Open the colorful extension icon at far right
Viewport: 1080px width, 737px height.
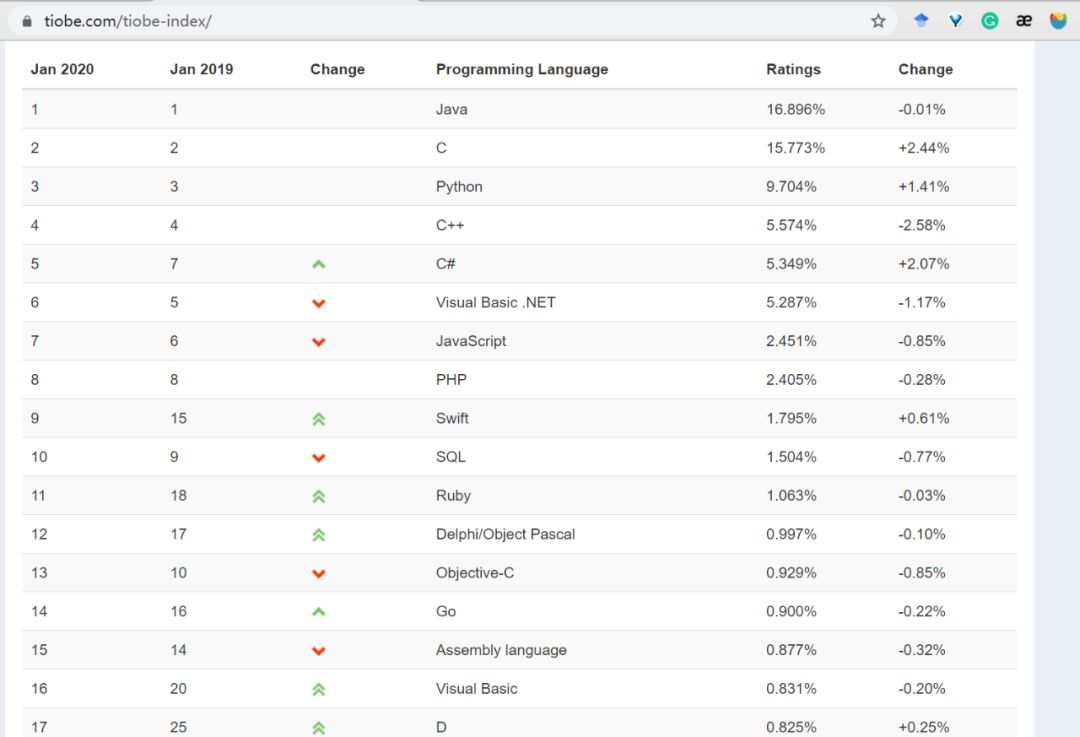[x=1058, y=21]
